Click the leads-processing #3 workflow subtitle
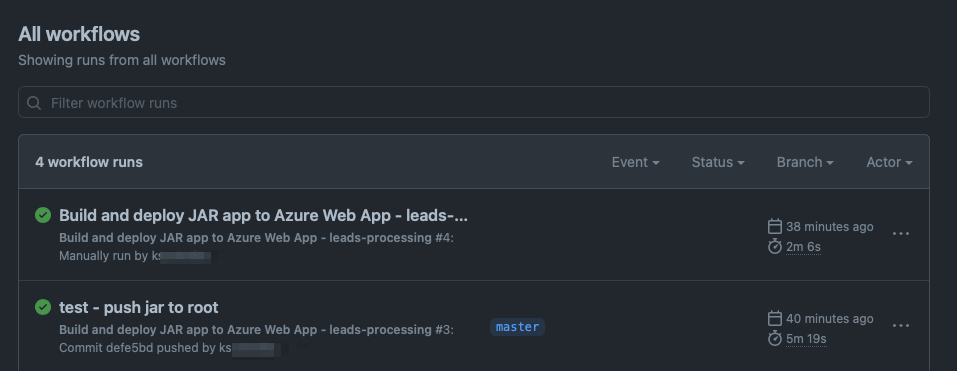Viewport: 957px width, 371px height. [x=256, y=330]
